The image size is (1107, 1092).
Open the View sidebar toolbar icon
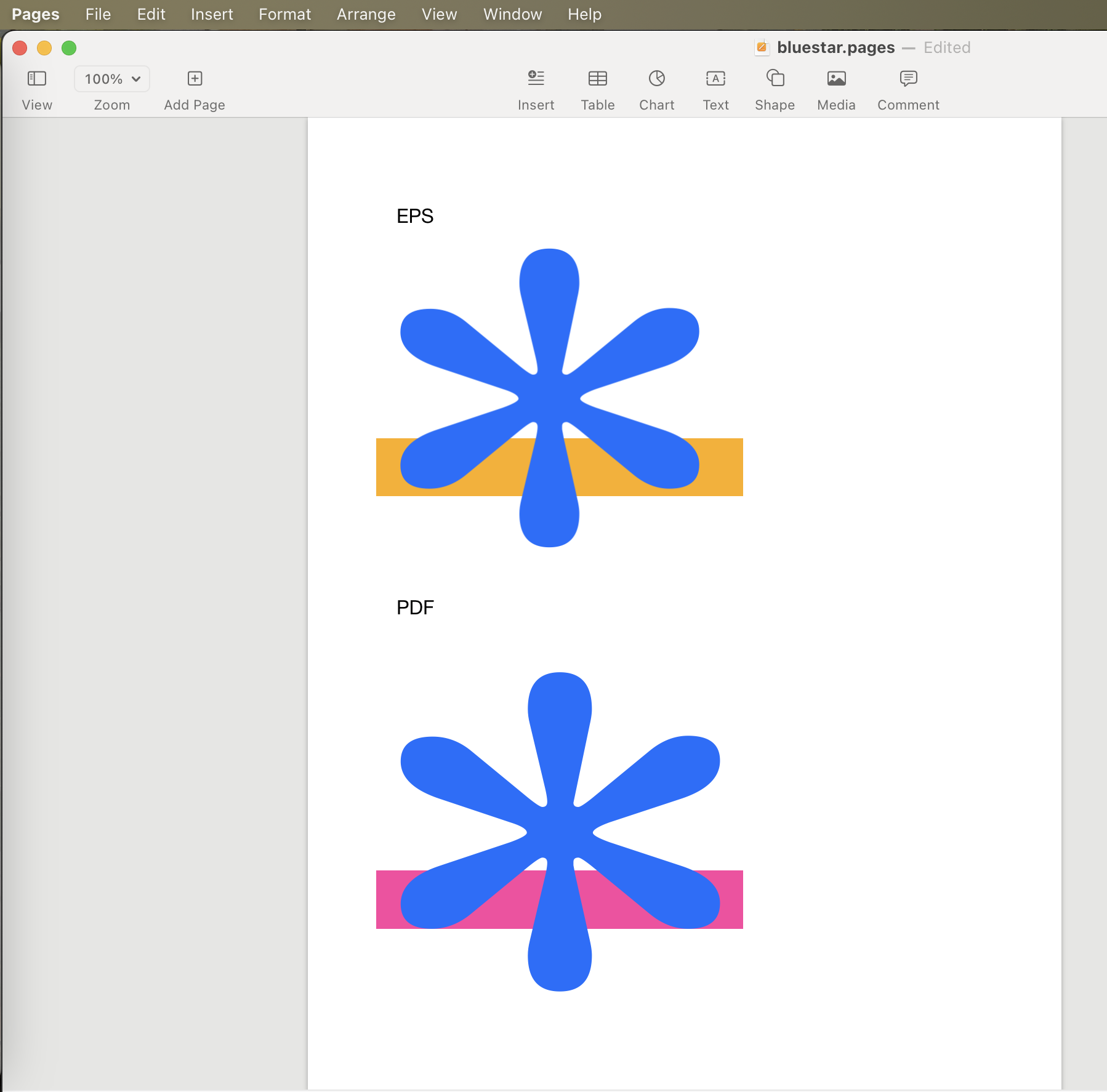[37, 79]
